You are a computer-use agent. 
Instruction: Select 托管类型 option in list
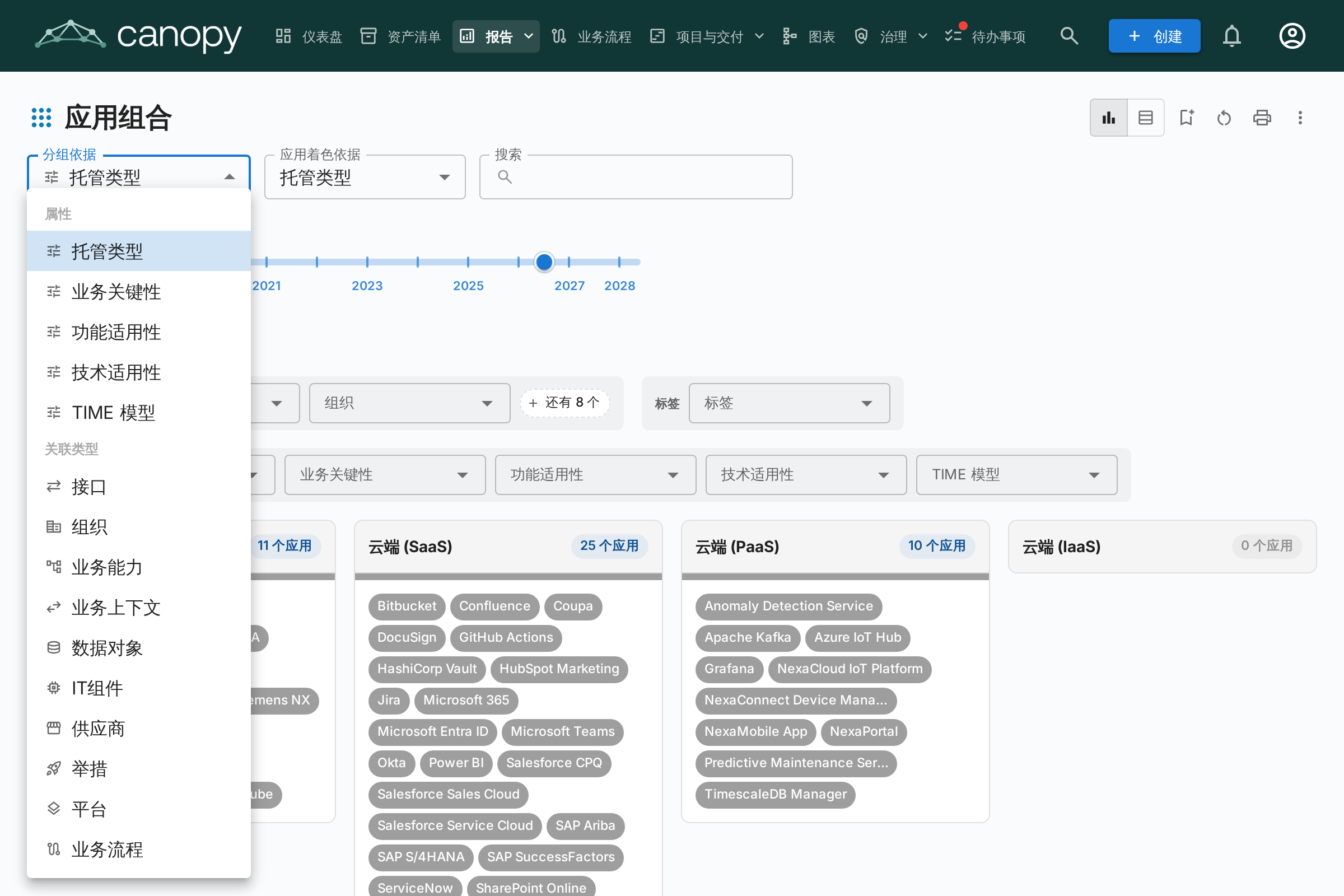[138, 251]
